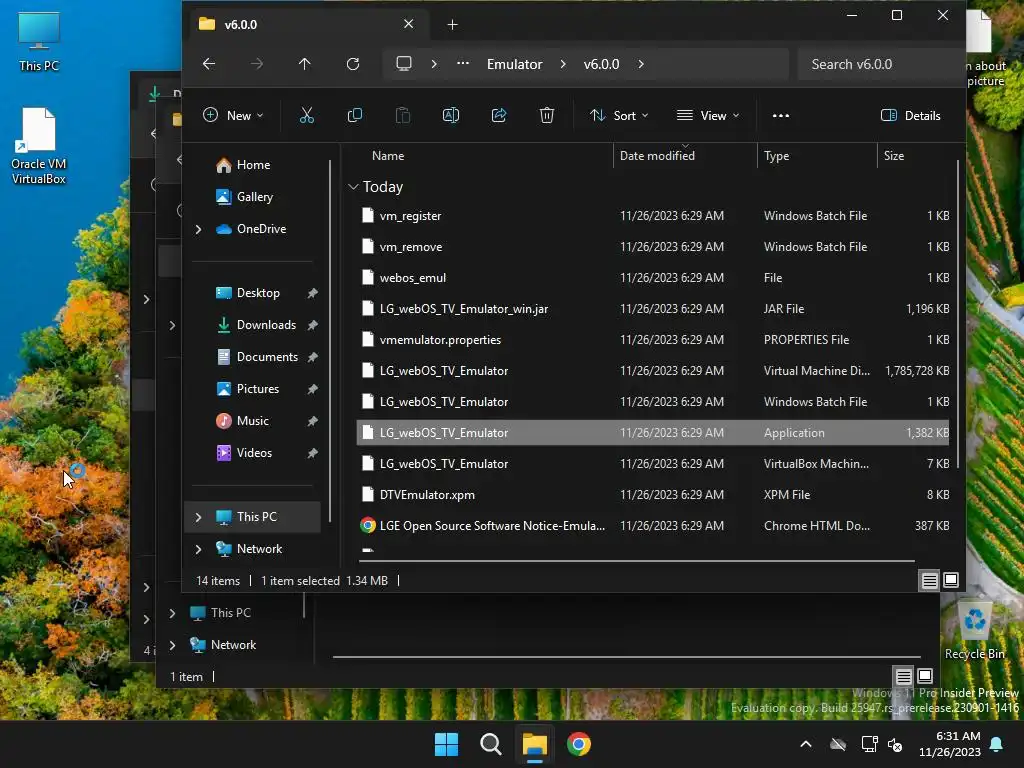Click the v6.0.0 breadcrumb in the address bar
The image size is (1024, 768).
pyautogui.click(x=601, y=64)
